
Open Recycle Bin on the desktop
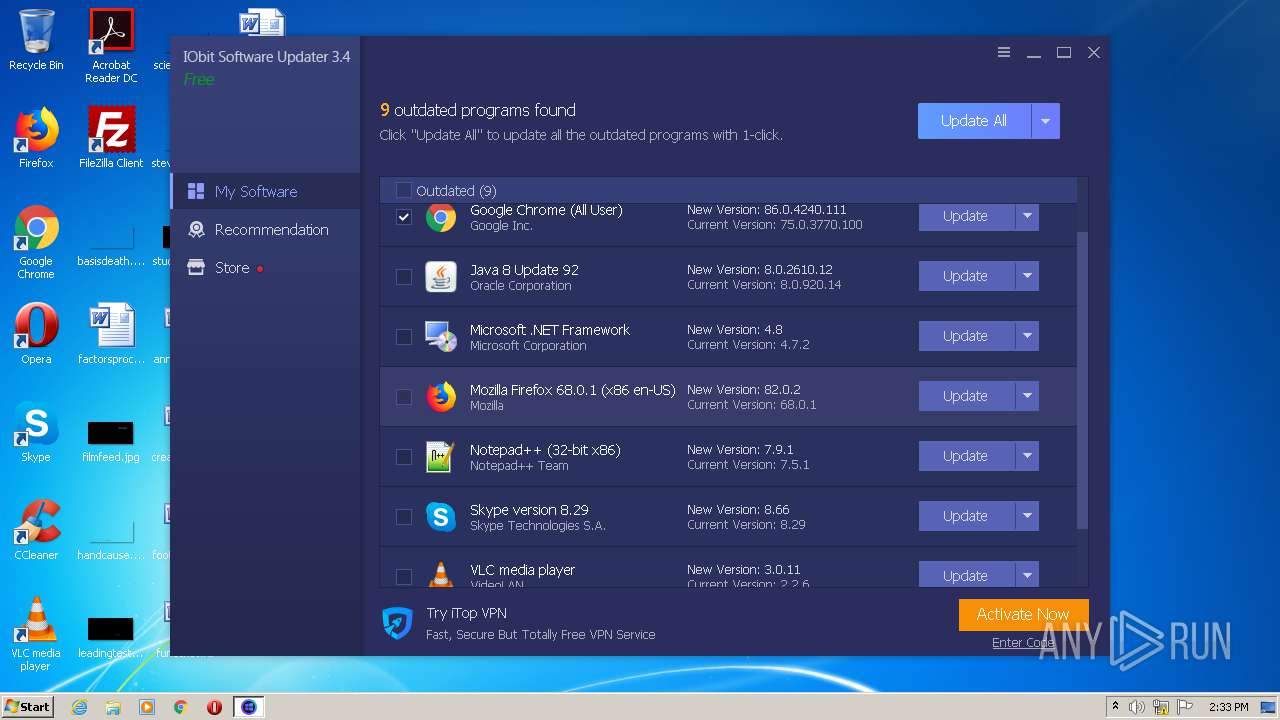36,40
